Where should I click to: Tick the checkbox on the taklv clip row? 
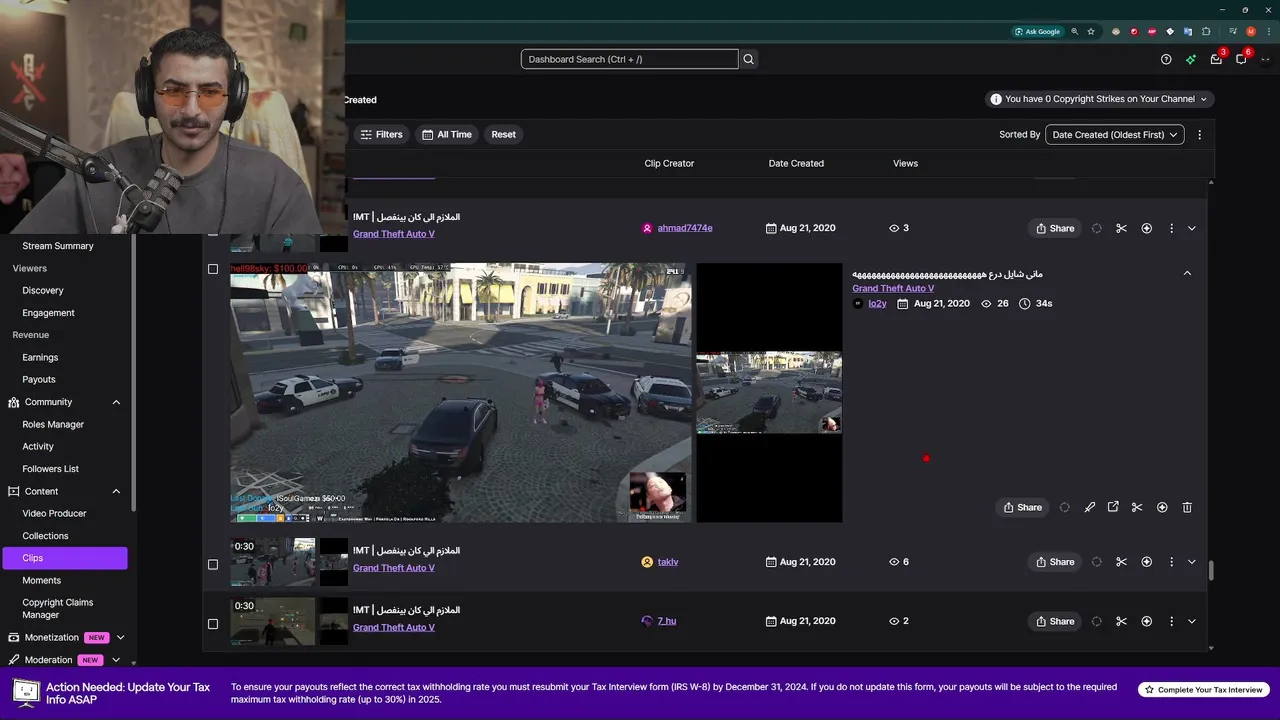[212, 564]
